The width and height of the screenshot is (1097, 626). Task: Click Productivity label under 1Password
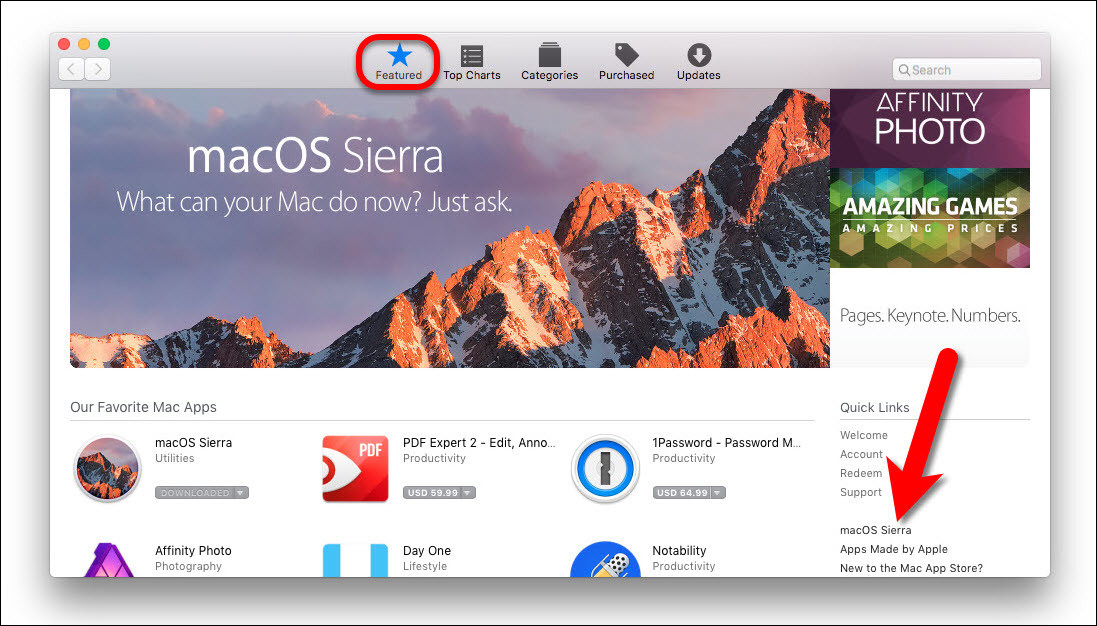coord(684,458)
